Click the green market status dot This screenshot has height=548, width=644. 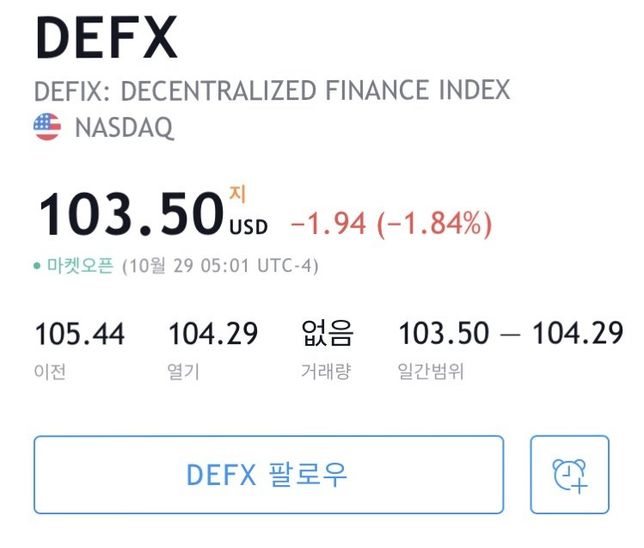pos(37,267)
